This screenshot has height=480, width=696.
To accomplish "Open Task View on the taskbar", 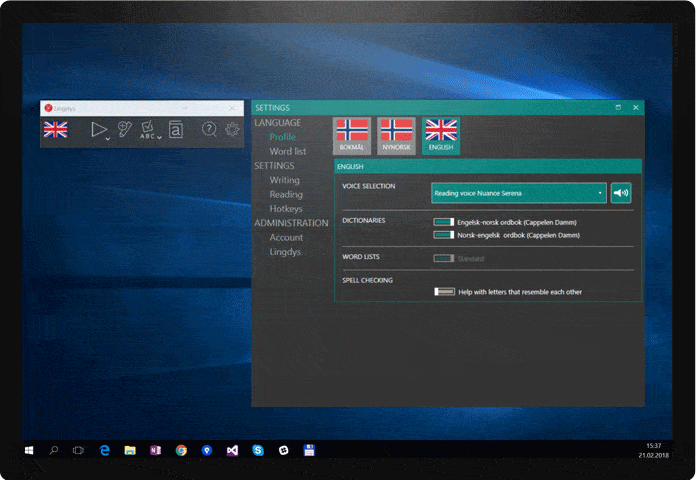I will (78, 451).
